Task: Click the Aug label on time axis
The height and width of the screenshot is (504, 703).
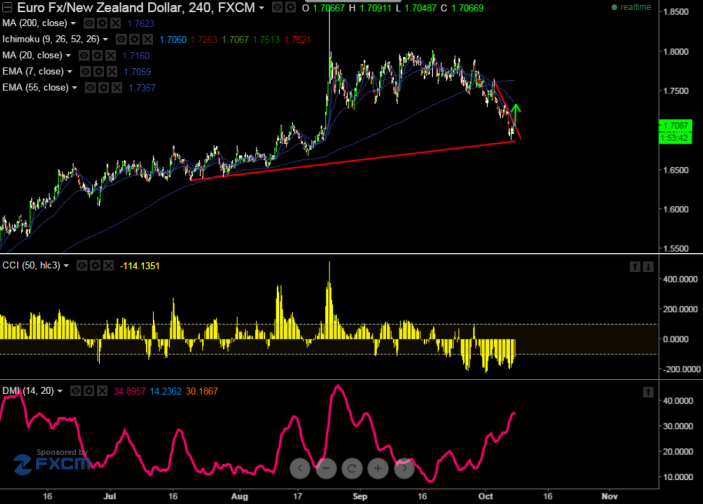Action: tap(240, 496)
